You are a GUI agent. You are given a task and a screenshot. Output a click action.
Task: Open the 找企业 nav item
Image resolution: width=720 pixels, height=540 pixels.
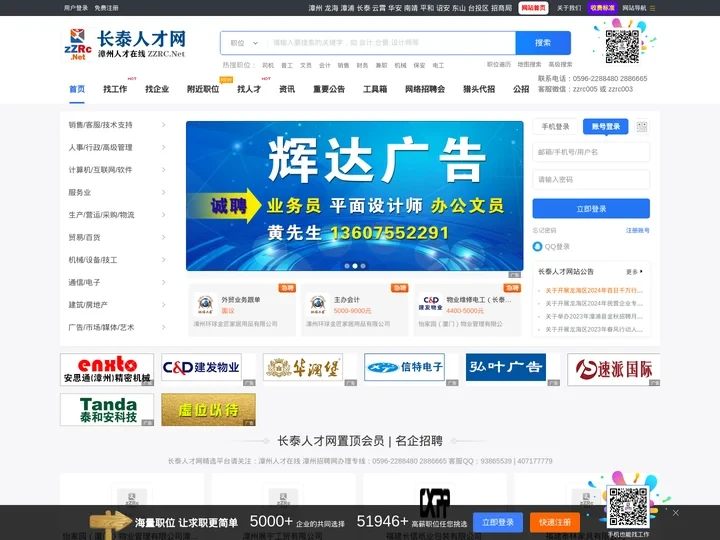tap(157, 89)
